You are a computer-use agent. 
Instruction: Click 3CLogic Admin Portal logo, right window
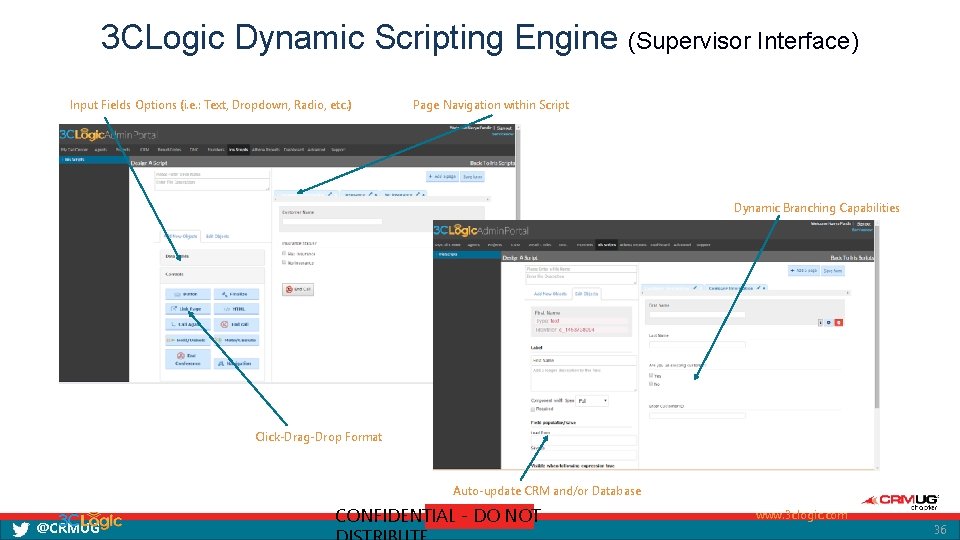pos(481,230)
